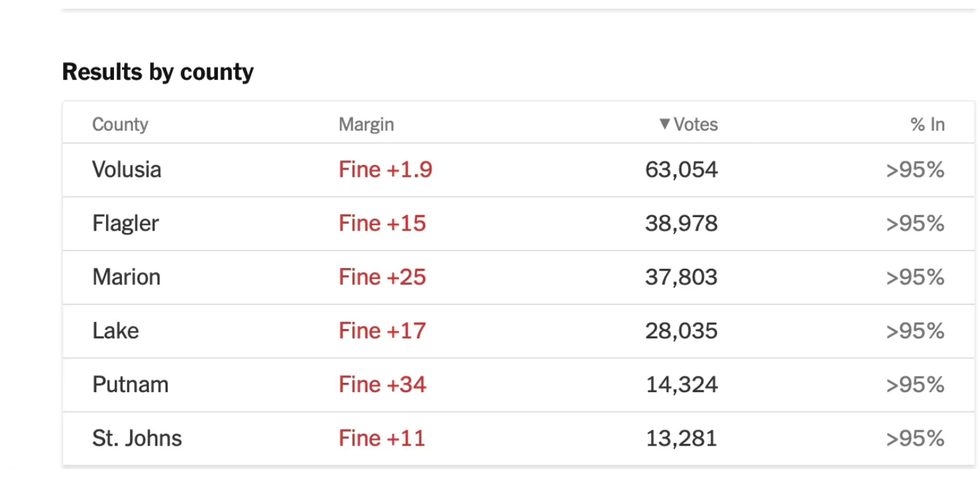This screenshot has width=980, height=504.
Task: Click the Fine +34 margin for Putnam
Action: pyautogui.click(x=382, y=385)
